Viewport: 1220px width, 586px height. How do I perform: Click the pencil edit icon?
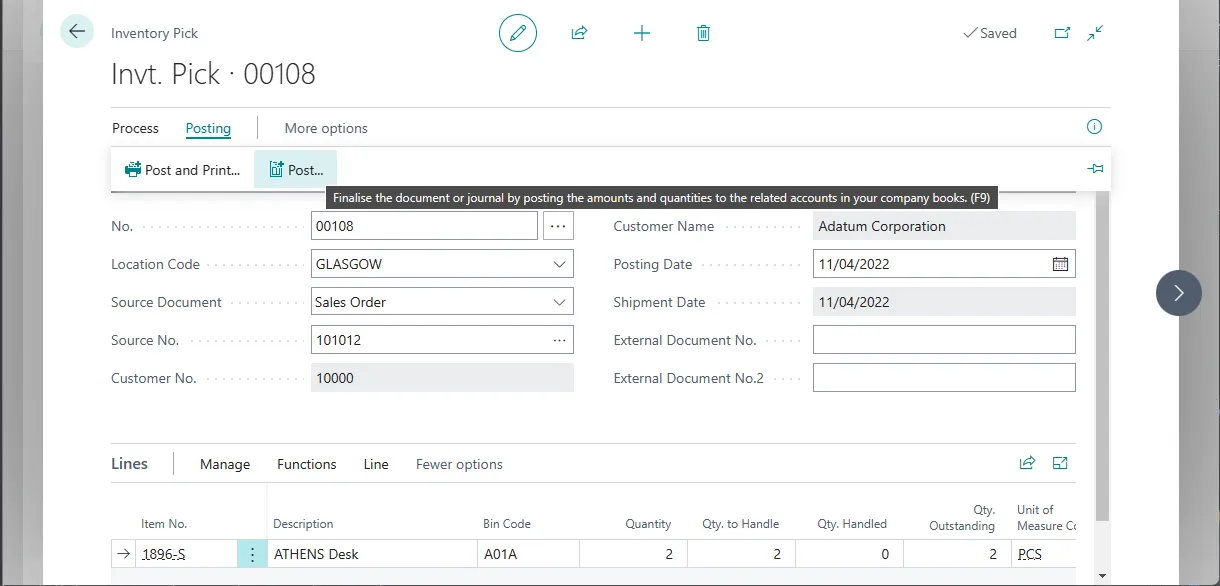[518, 33]
